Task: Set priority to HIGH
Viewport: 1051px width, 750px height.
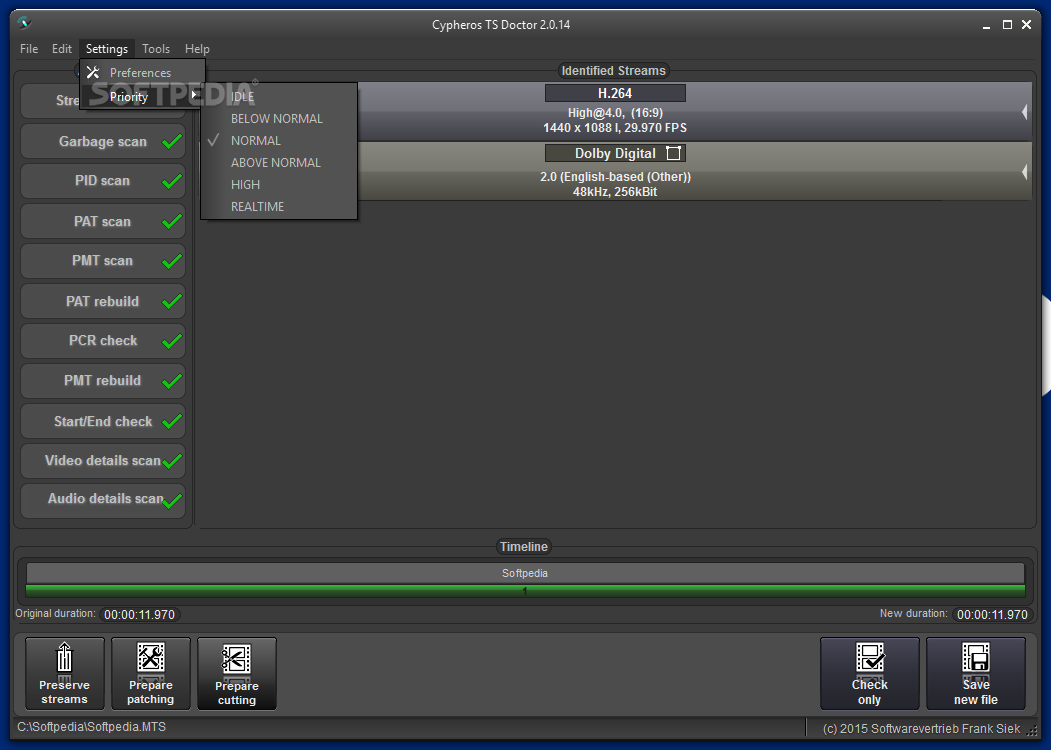Action: (x=279, y=184)
